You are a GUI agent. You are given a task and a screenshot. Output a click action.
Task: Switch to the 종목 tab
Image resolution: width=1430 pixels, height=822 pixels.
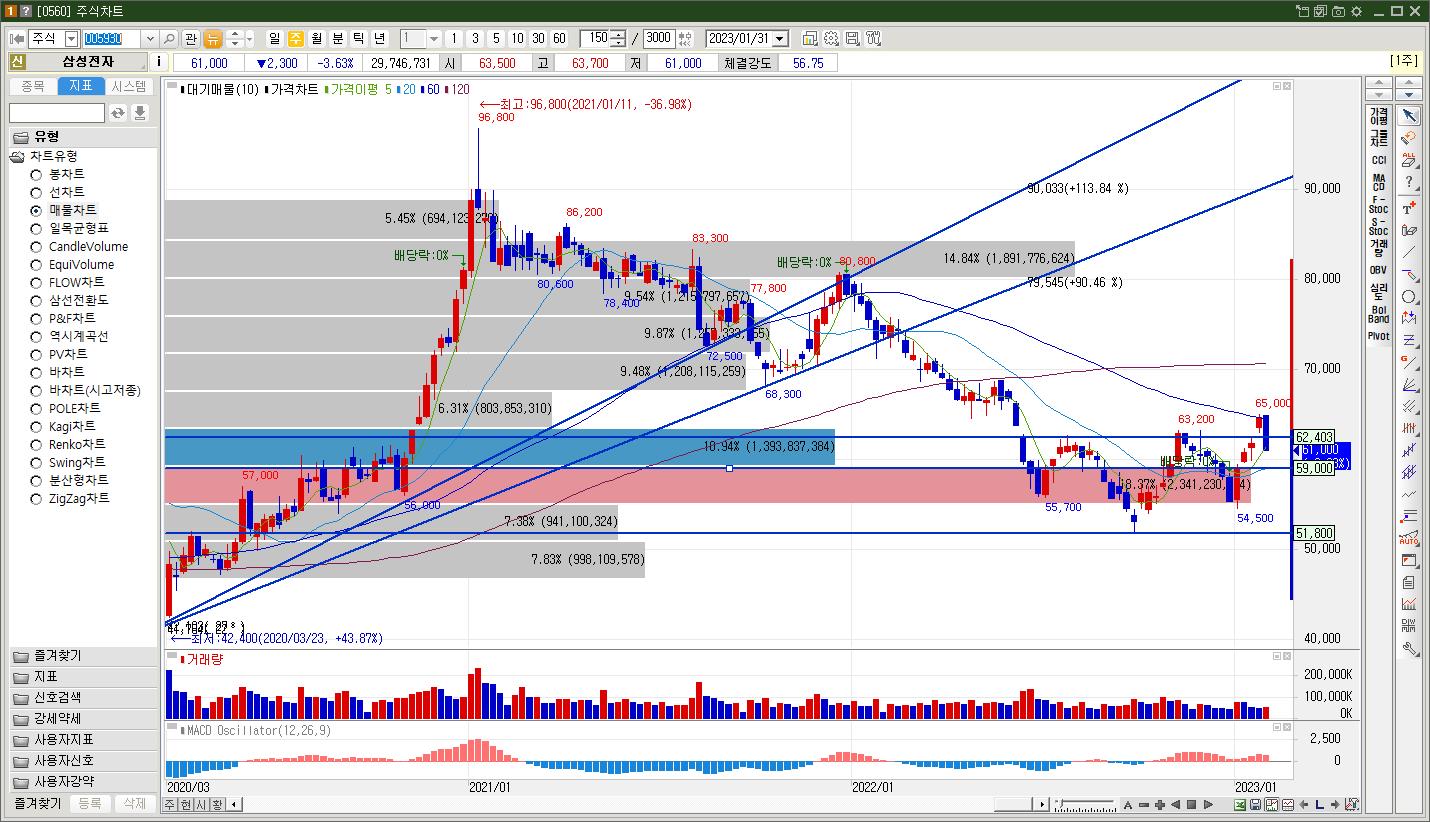click(32, 86)
